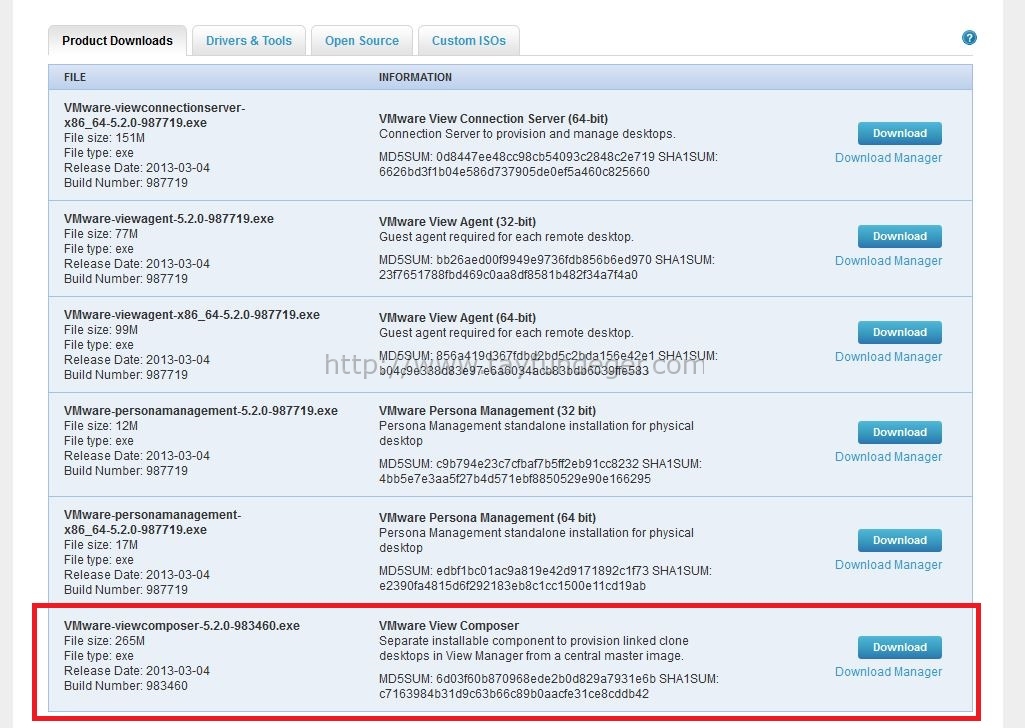Select file name VMware-viewagent-5.2.0-987719.exe
The height and width of the screenshot is (728, 1025).
(169, 219)
